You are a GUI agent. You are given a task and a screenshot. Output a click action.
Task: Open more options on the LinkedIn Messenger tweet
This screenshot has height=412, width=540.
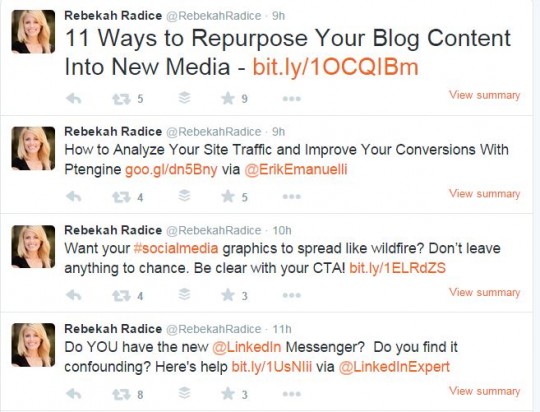click(x=292, y=394)
